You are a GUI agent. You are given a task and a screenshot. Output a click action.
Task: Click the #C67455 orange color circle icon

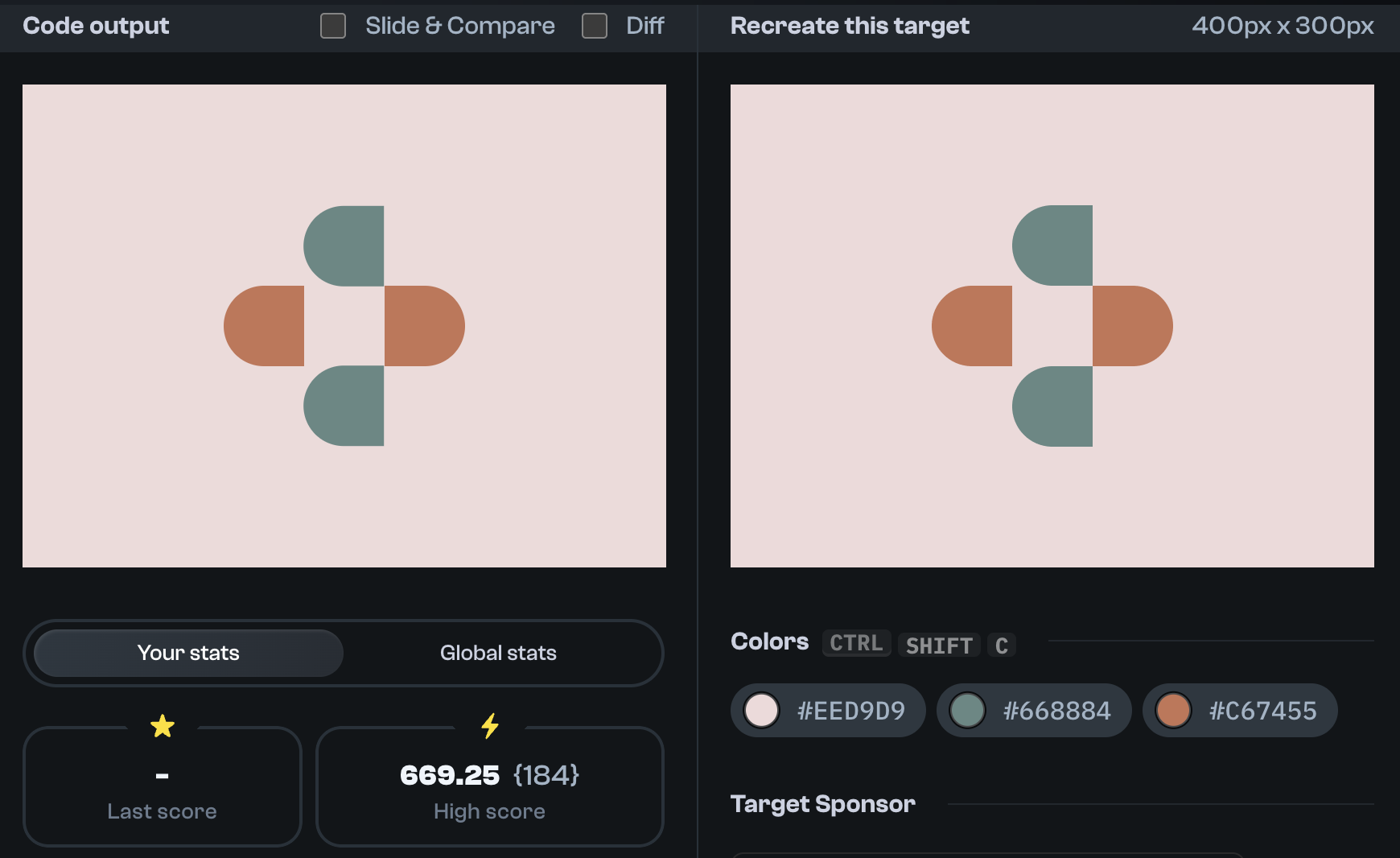pos(1172,711)
